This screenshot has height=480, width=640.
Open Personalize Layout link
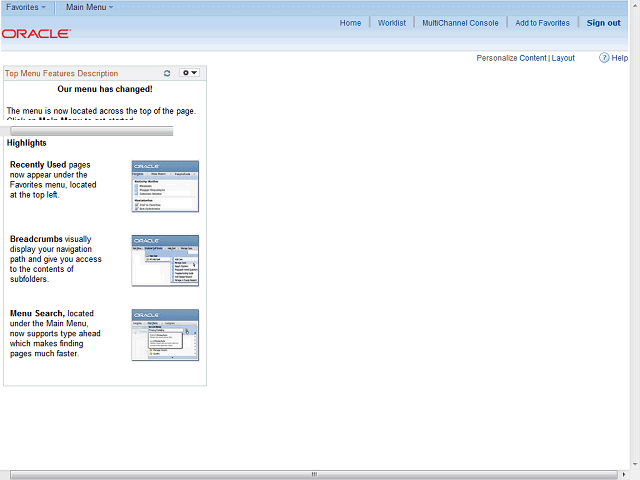tap(563, 58)
